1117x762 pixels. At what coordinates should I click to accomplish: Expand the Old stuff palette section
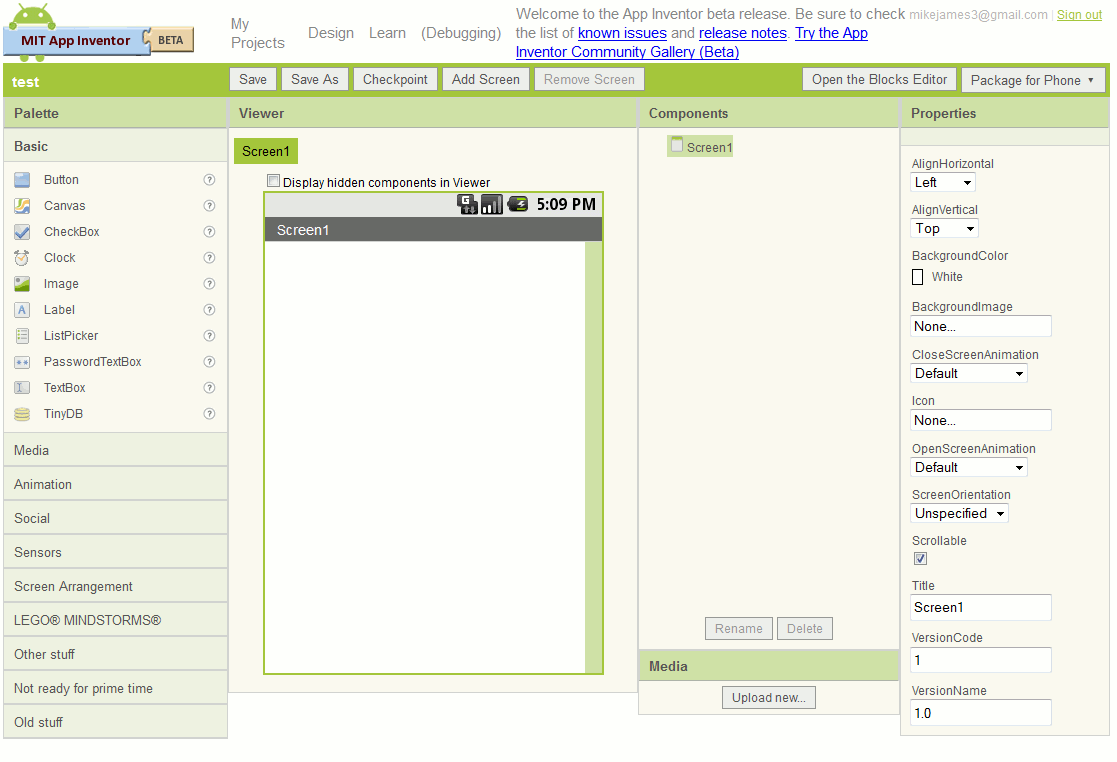(x=115, y=723)
